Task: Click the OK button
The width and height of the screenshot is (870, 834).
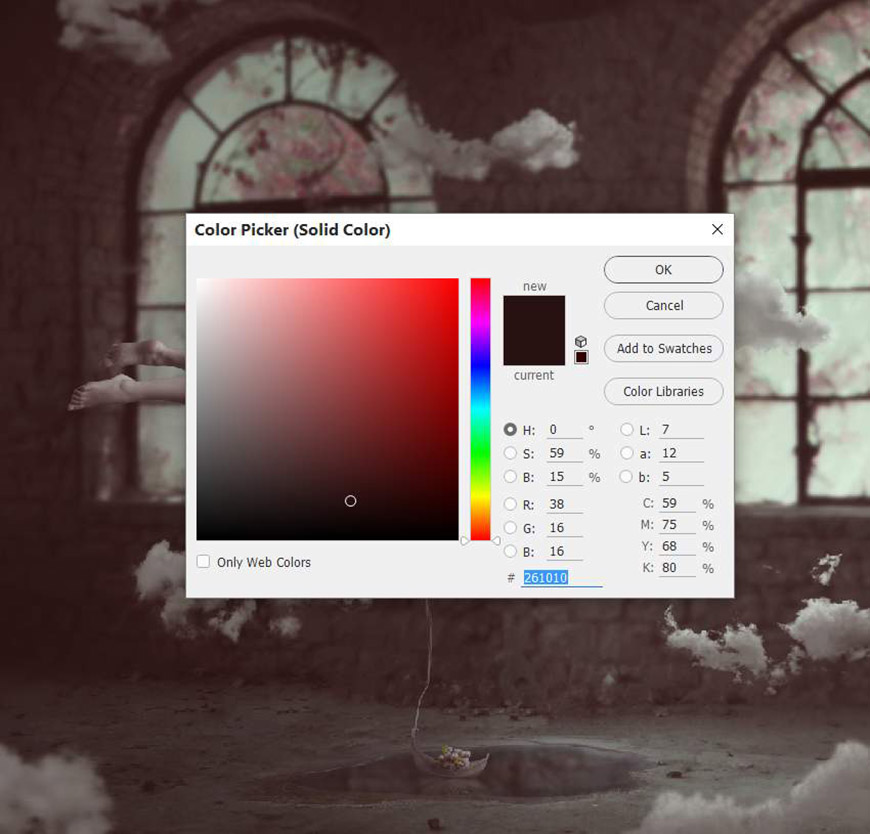Action: click(x=664, y=270)
